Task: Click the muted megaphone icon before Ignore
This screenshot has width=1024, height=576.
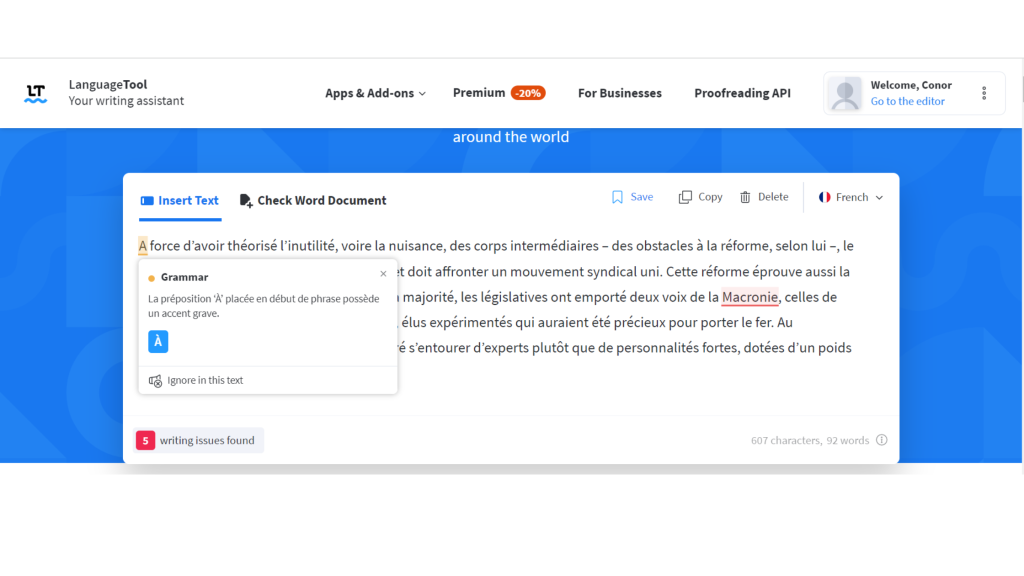Action: pos(155,380)
